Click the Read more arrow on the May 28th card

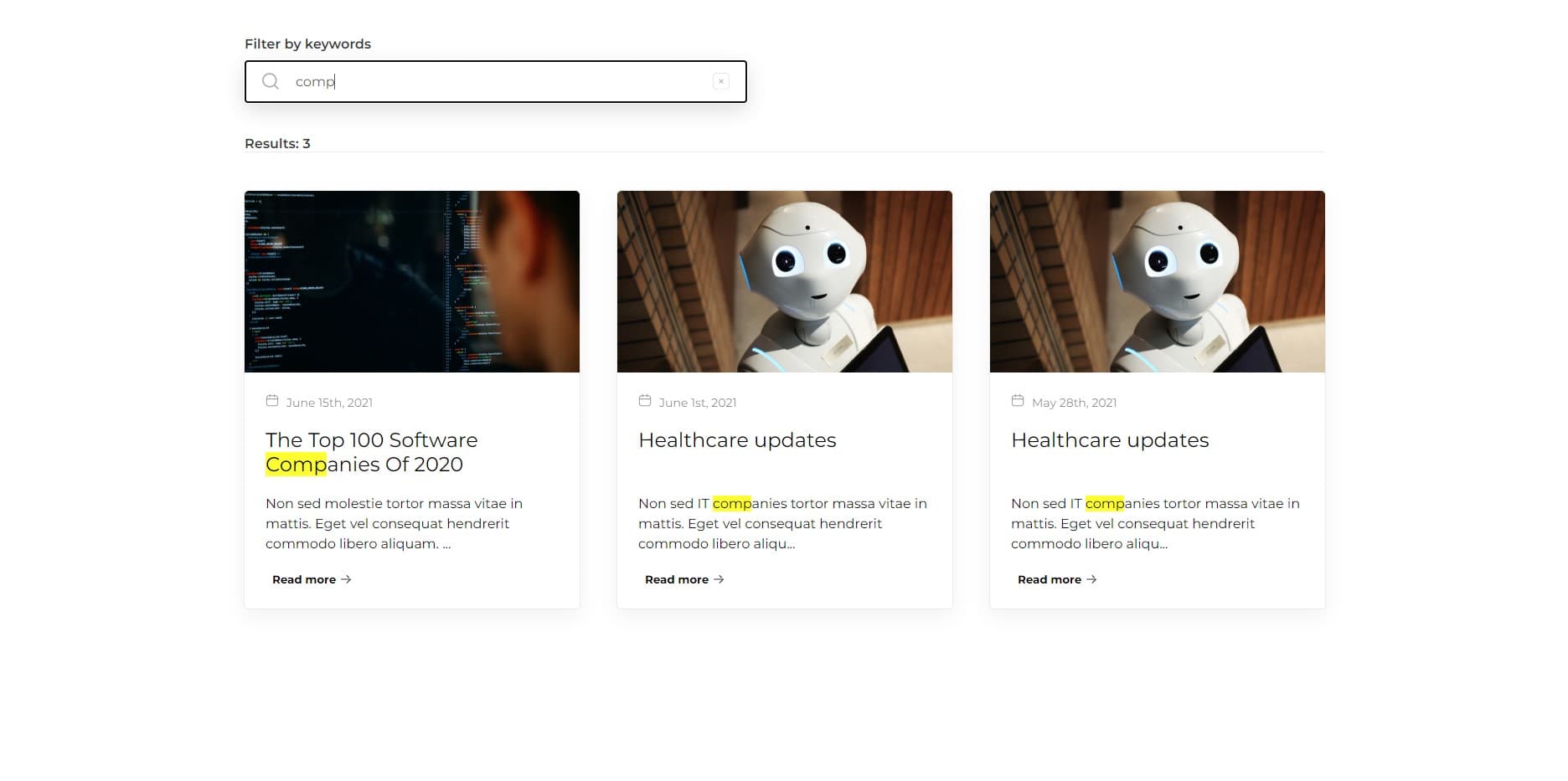click(1091, 579)
